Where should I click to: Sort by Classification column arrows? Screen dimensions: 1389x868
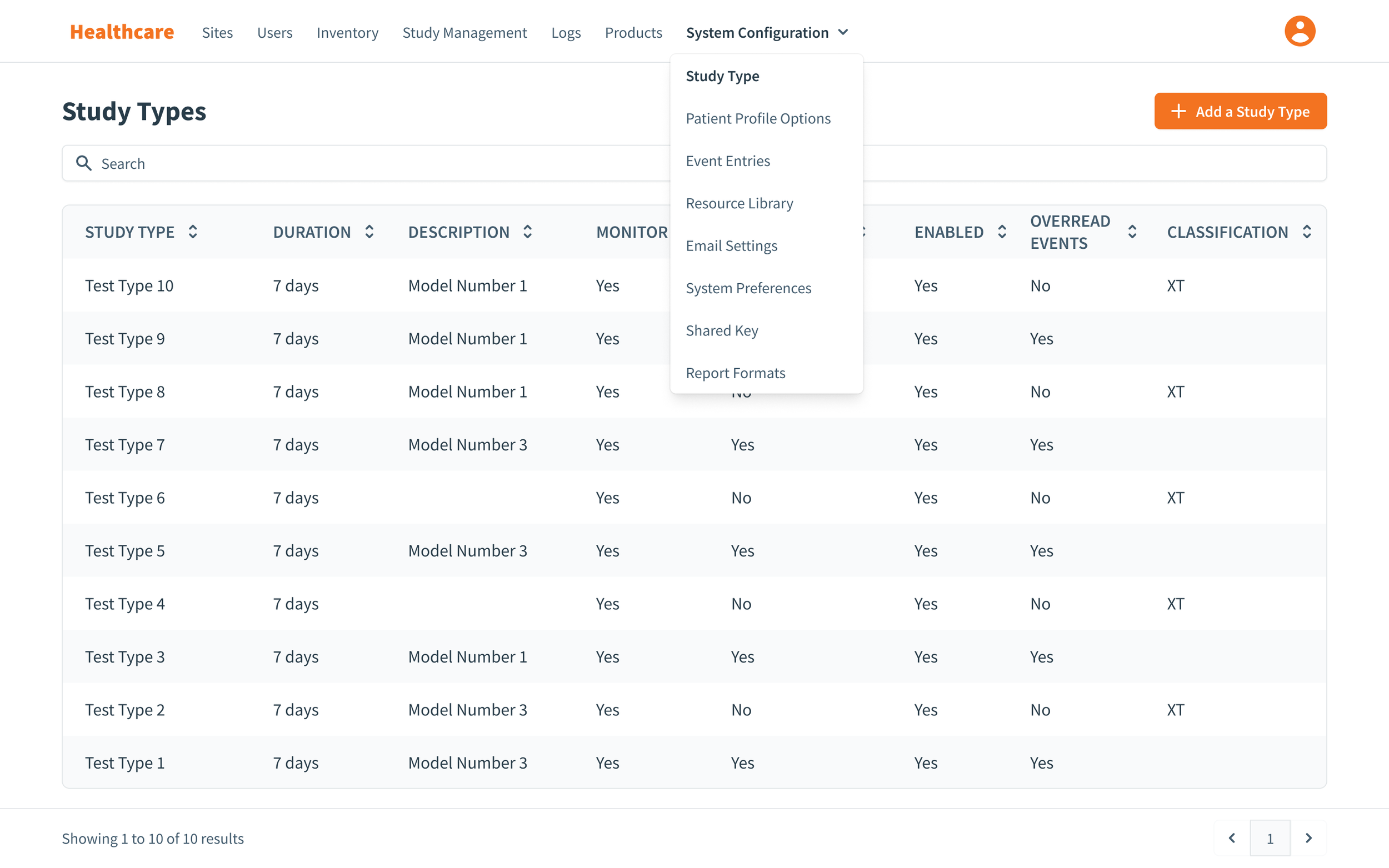[x=1306, y=232]
